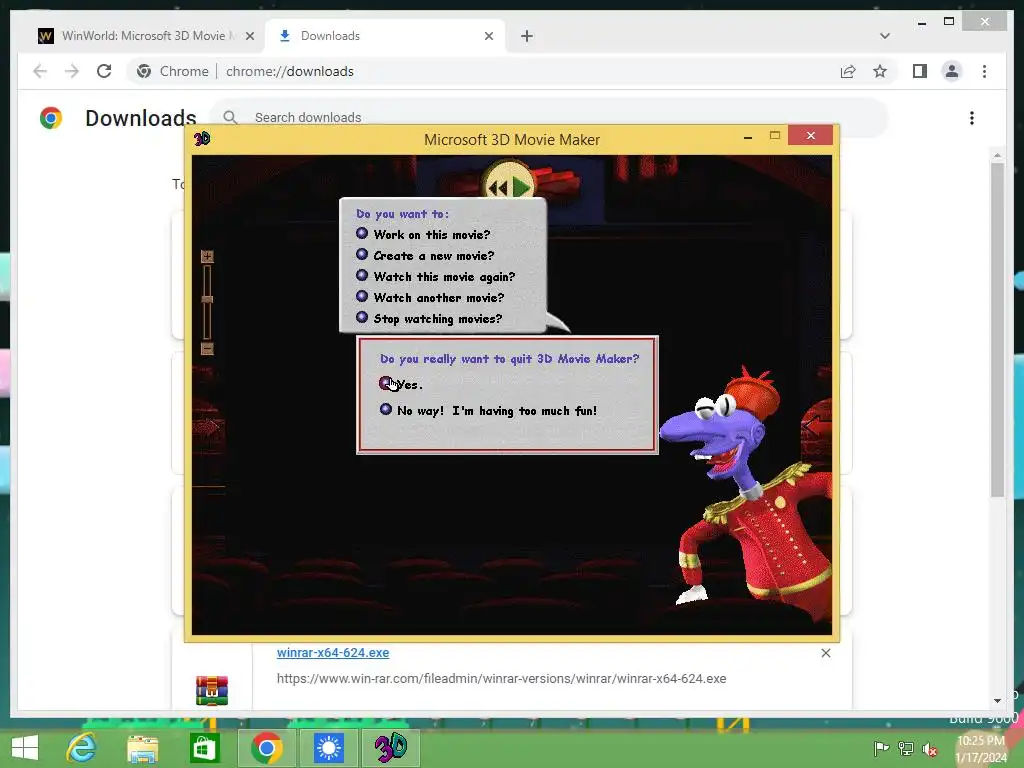Image resolution: width=1024 pixels, height=768 pixels.
Task: Choose 'Stop watching movies?' option
Action: point(429,318)
